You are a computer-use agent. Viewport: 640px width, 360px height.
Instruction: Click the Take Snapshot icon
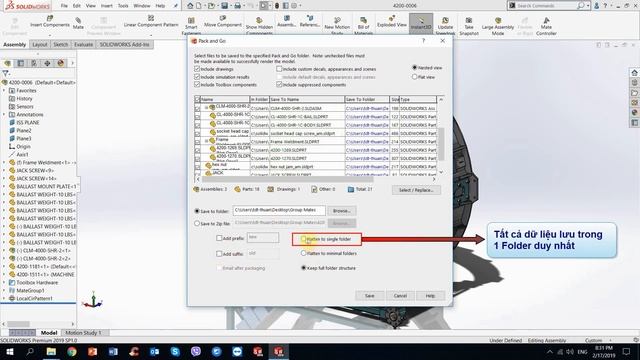pos(469,20)
